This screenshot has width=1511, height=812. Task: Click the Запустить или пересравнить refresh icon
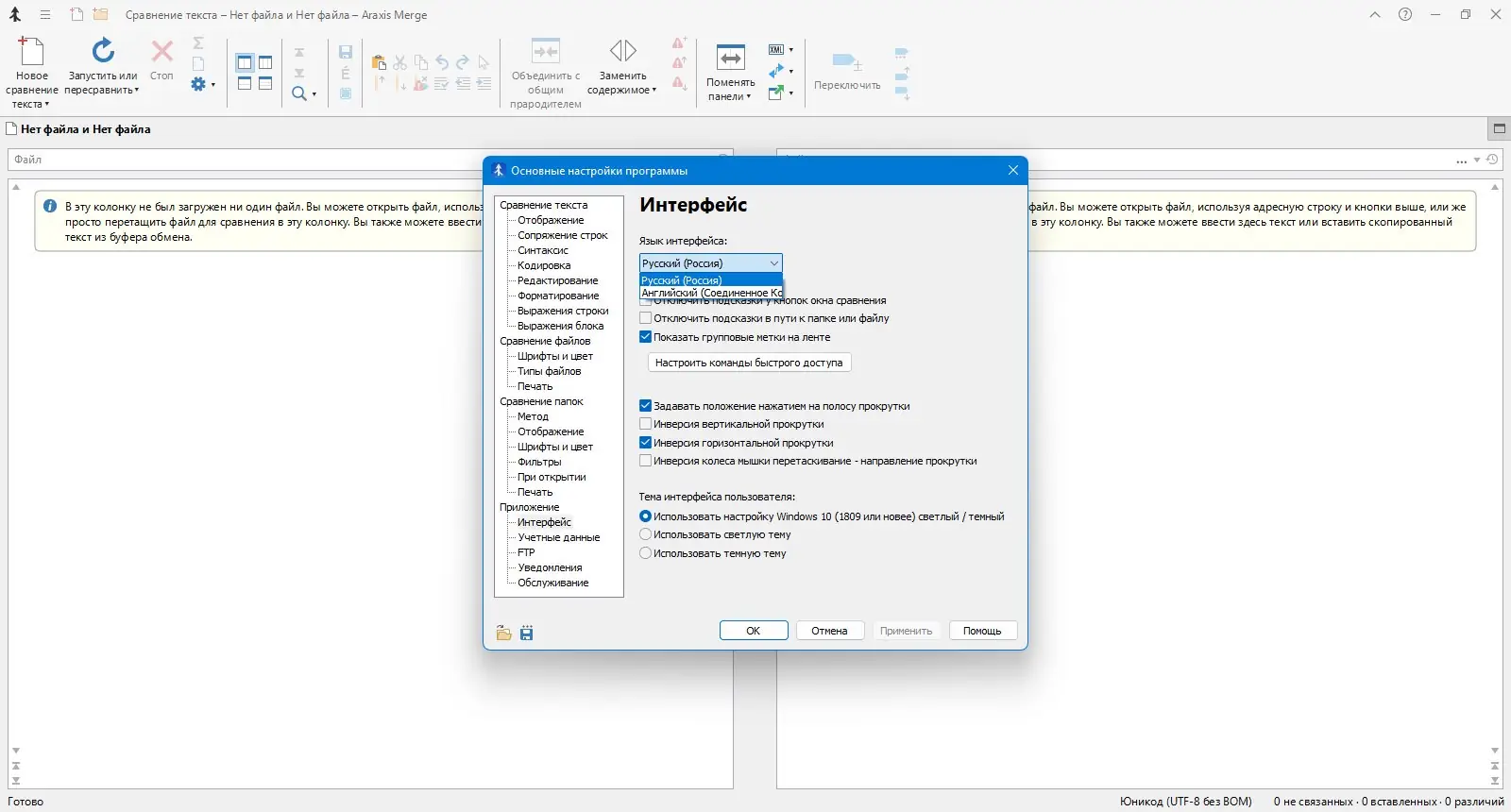103,51
